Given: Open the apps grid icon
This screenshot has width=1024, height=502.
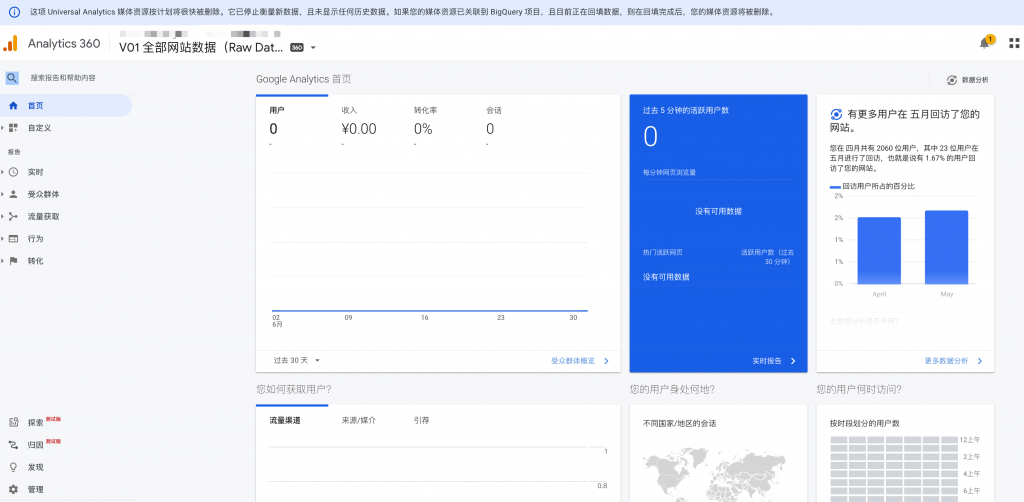Looking at the screenshot, I should pos(1014,43).
